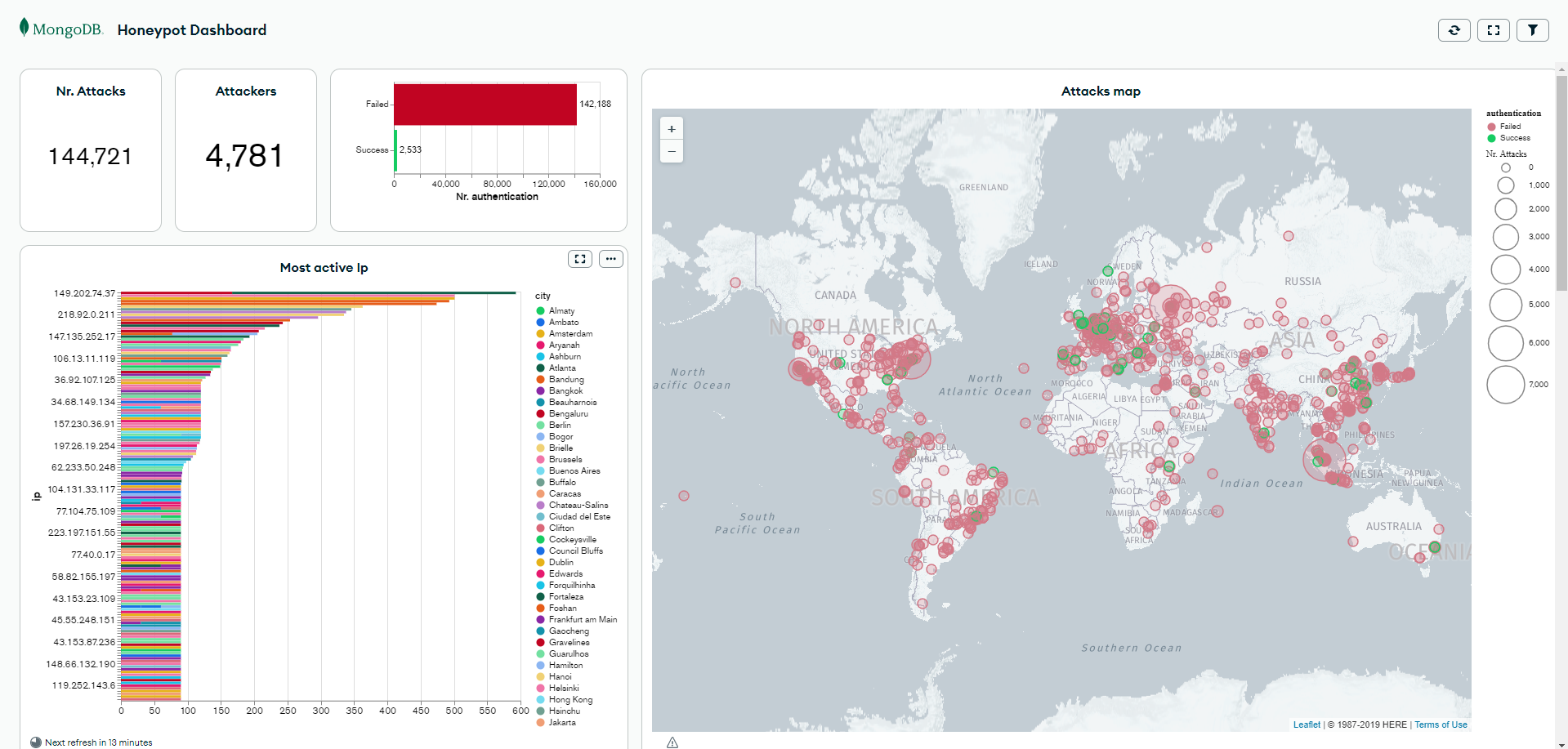Open the Terms of Use link

point(1441,724)
